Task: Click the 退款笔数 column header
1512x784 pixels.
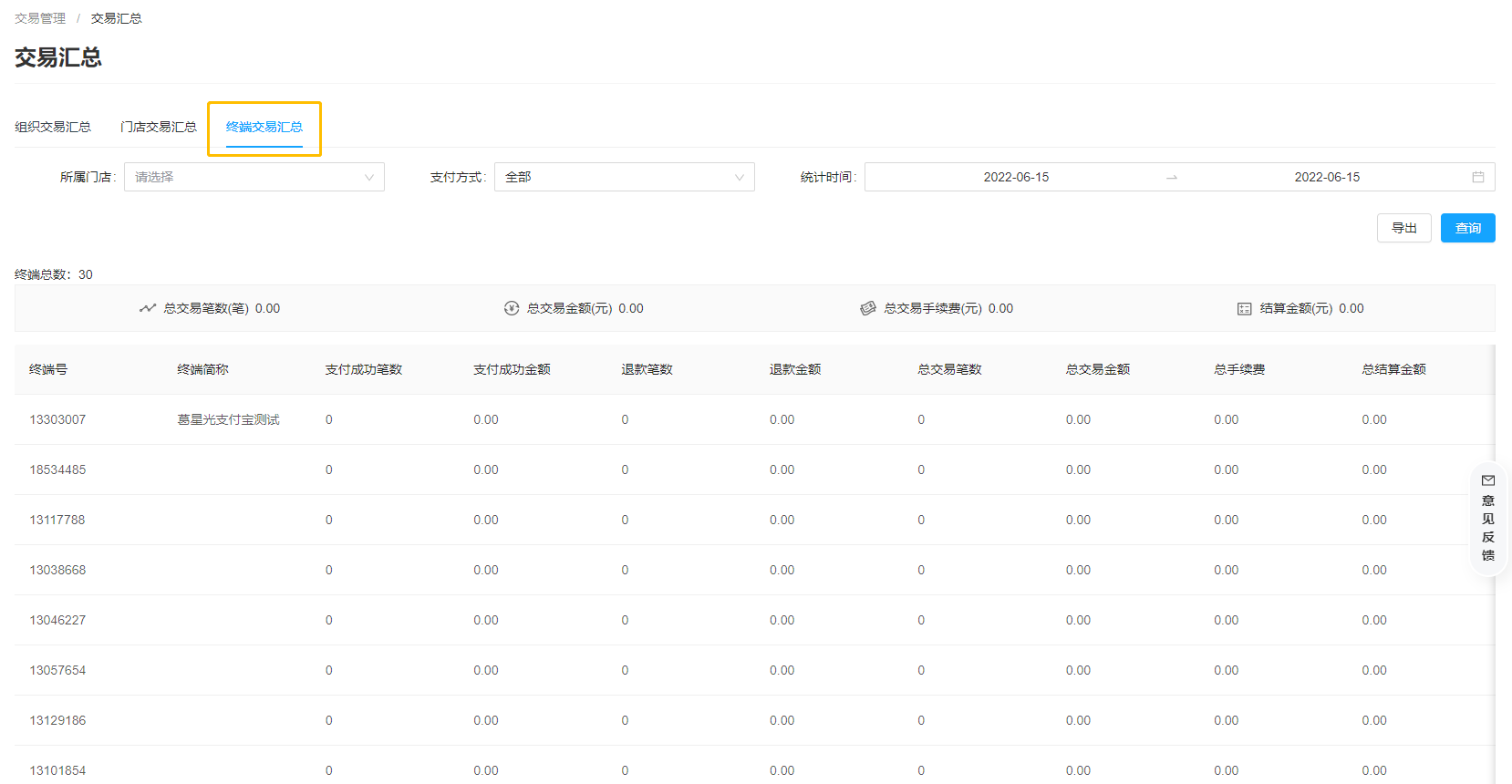Action: [647, 369]
